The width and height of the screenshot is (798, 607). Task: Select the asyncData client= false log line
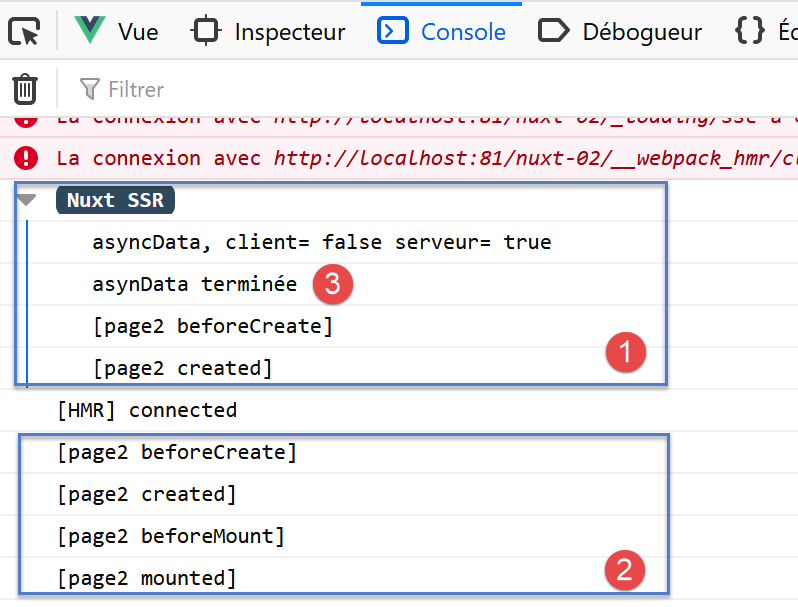(x=321, y=242)
